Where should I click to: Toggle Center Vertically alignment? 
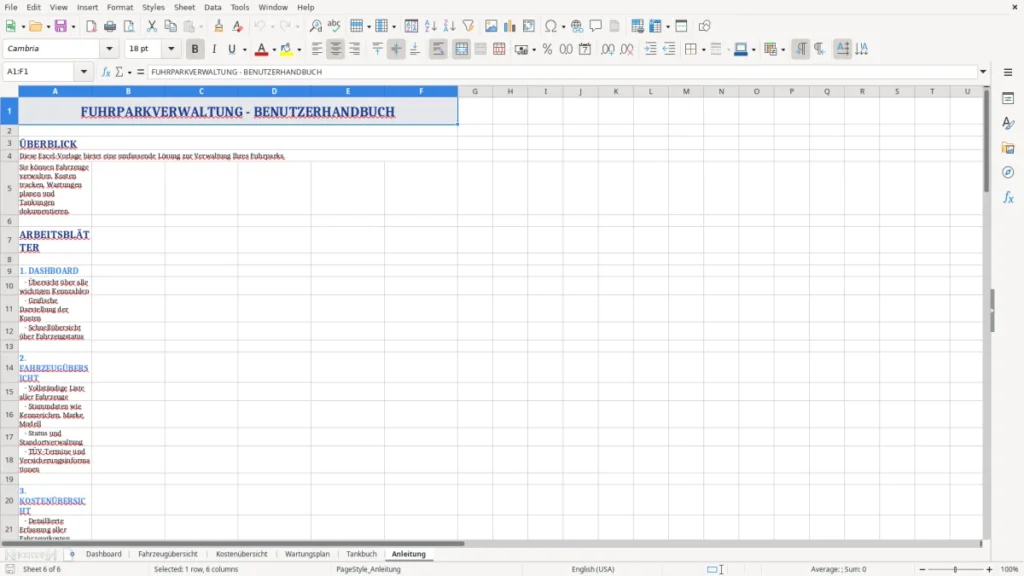click(396, 49)
